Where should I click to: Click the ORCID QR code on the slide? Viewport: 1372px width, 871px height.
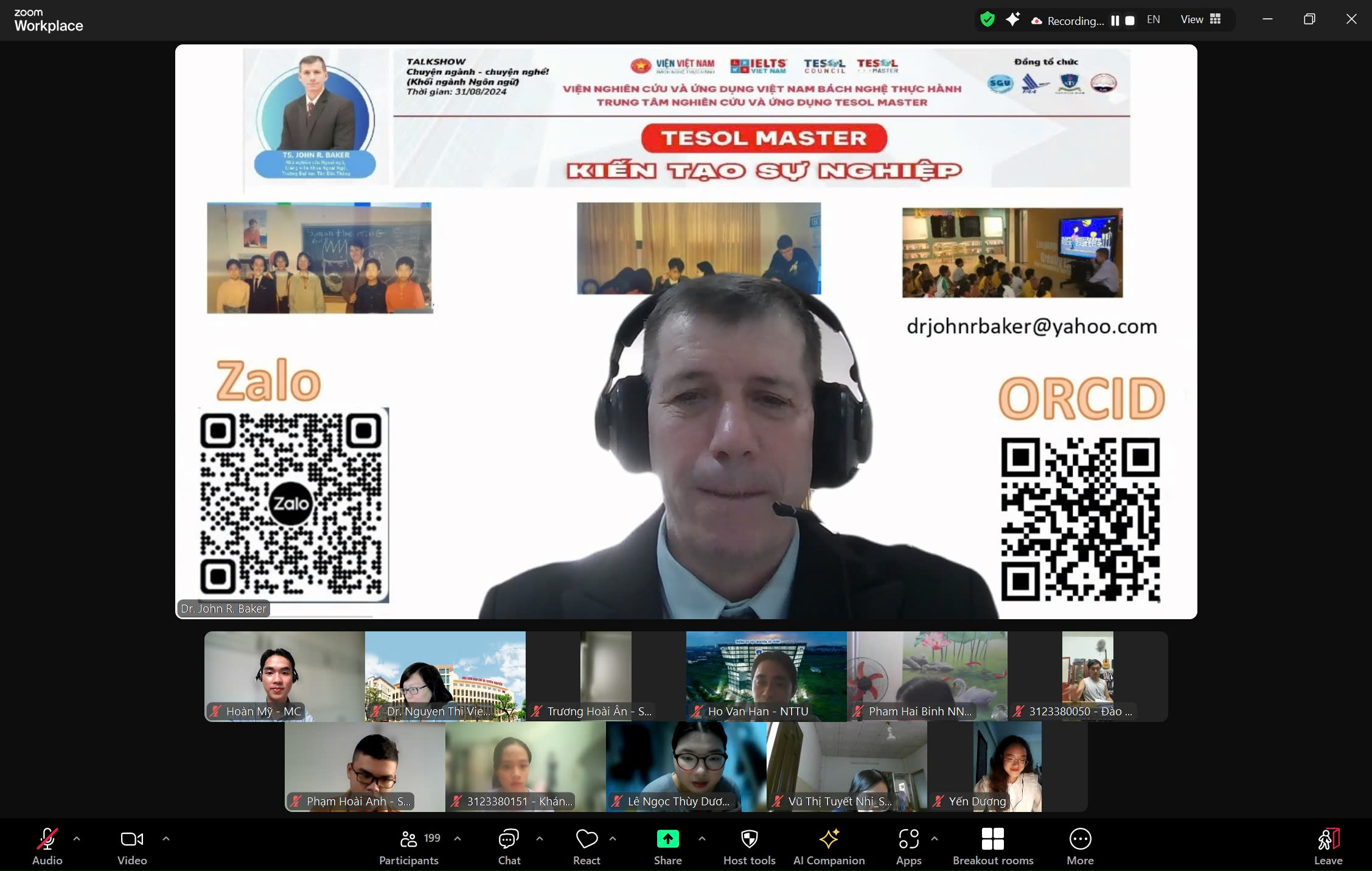(x=1081, y=519)
